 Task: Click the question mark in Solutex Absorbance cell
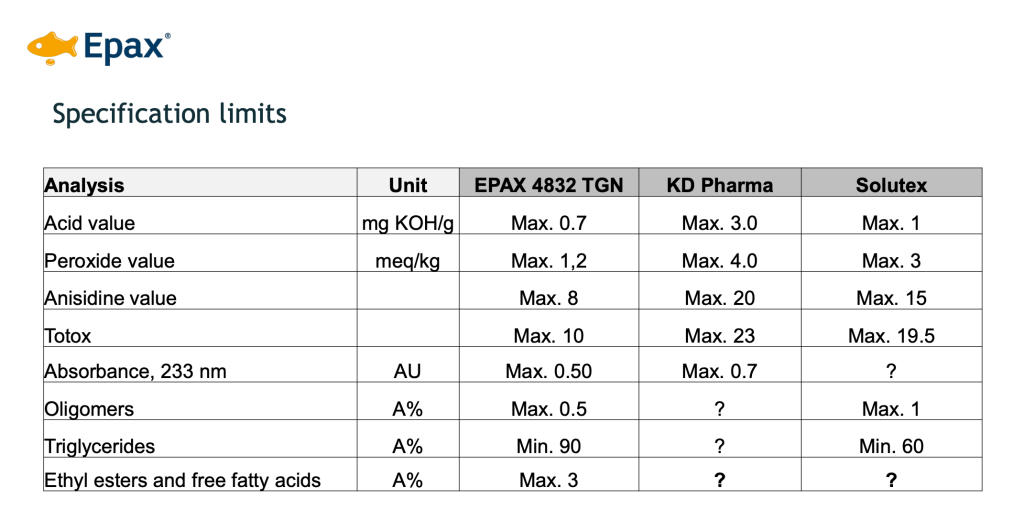[x=891, y=371]
